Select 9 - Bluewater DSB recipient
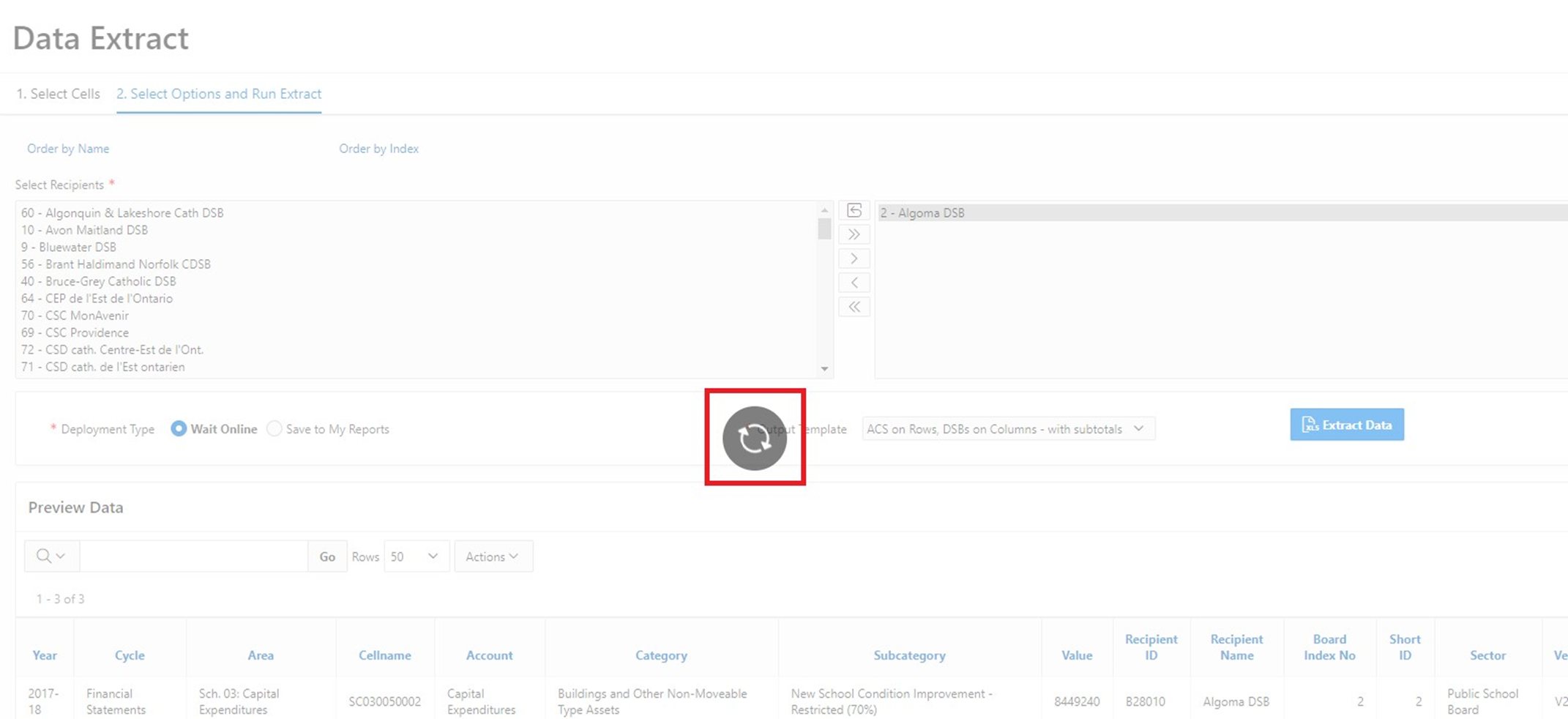The height and width of the screenshot is (719, 1568). [x=69, y=247]
